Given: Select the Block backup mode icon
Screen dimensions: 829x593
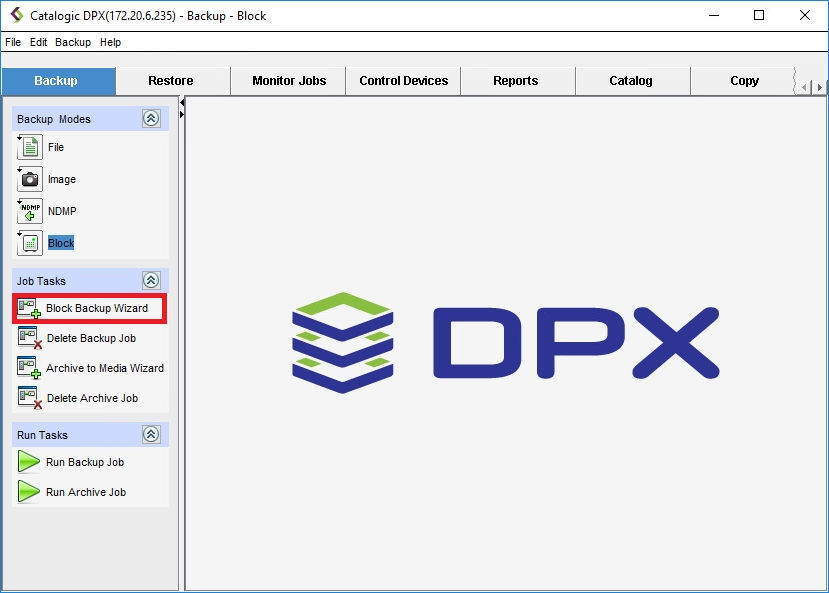Looking at the screenshot, I should (x=30, y=243).
